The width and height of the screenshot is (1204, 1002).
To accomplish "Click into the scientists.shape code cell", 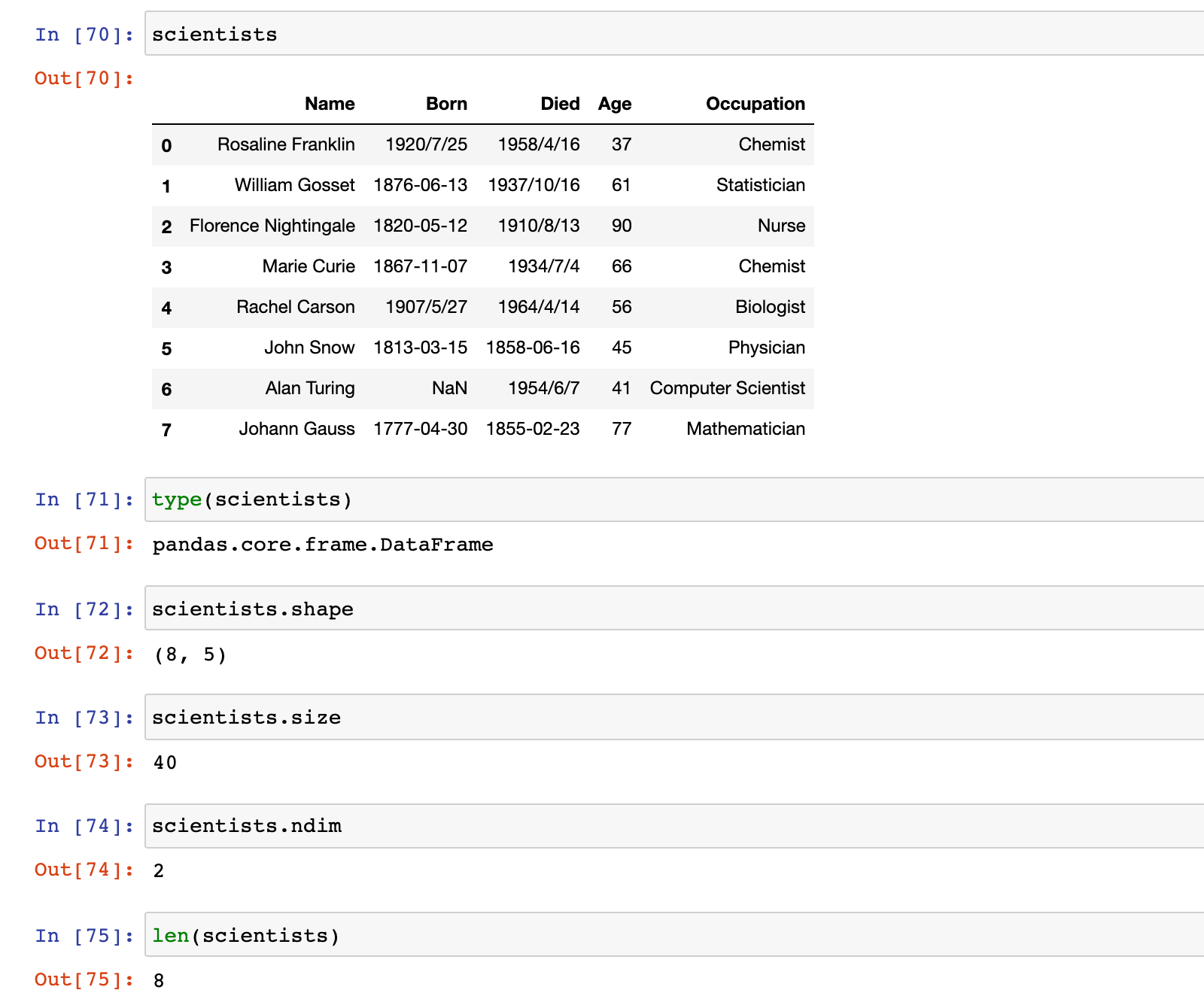I will point(674,609).
